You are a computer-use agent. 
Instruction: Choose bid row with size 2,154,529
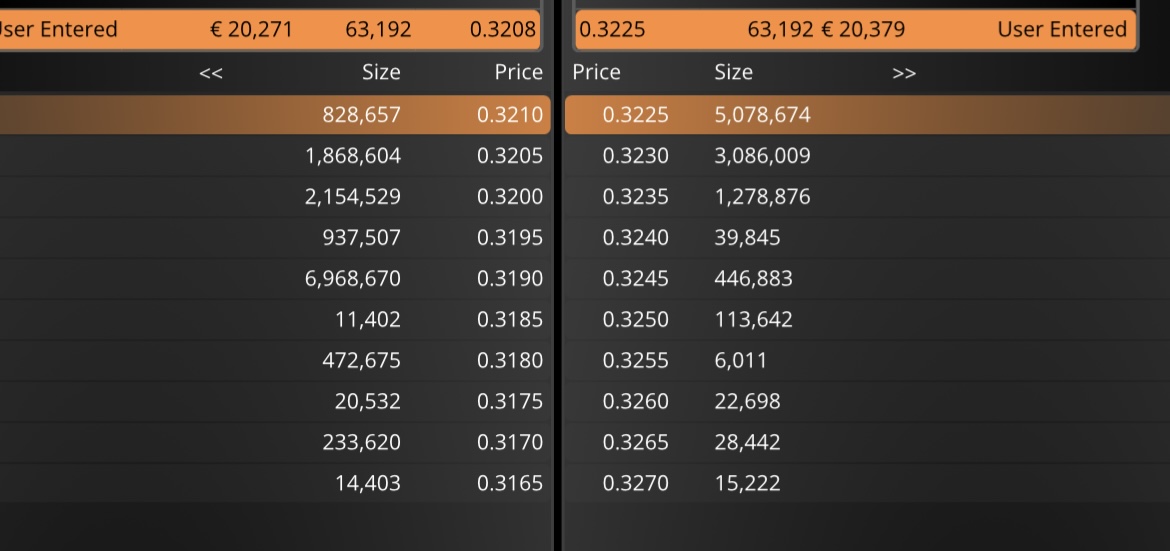click(x=275, y=196)
